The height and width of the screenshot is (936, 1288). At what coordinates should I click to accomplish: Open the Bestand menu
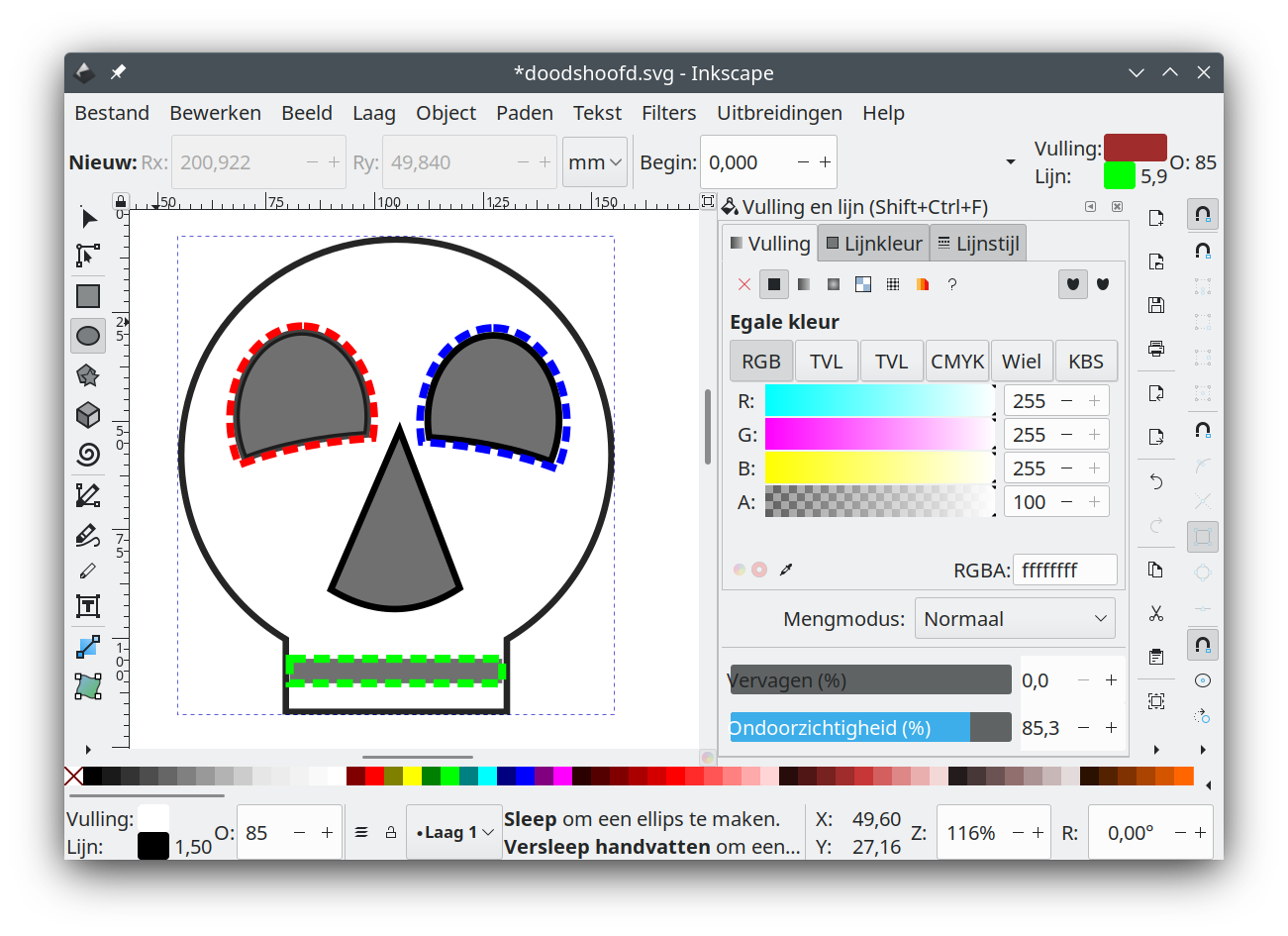click(112, 113)
